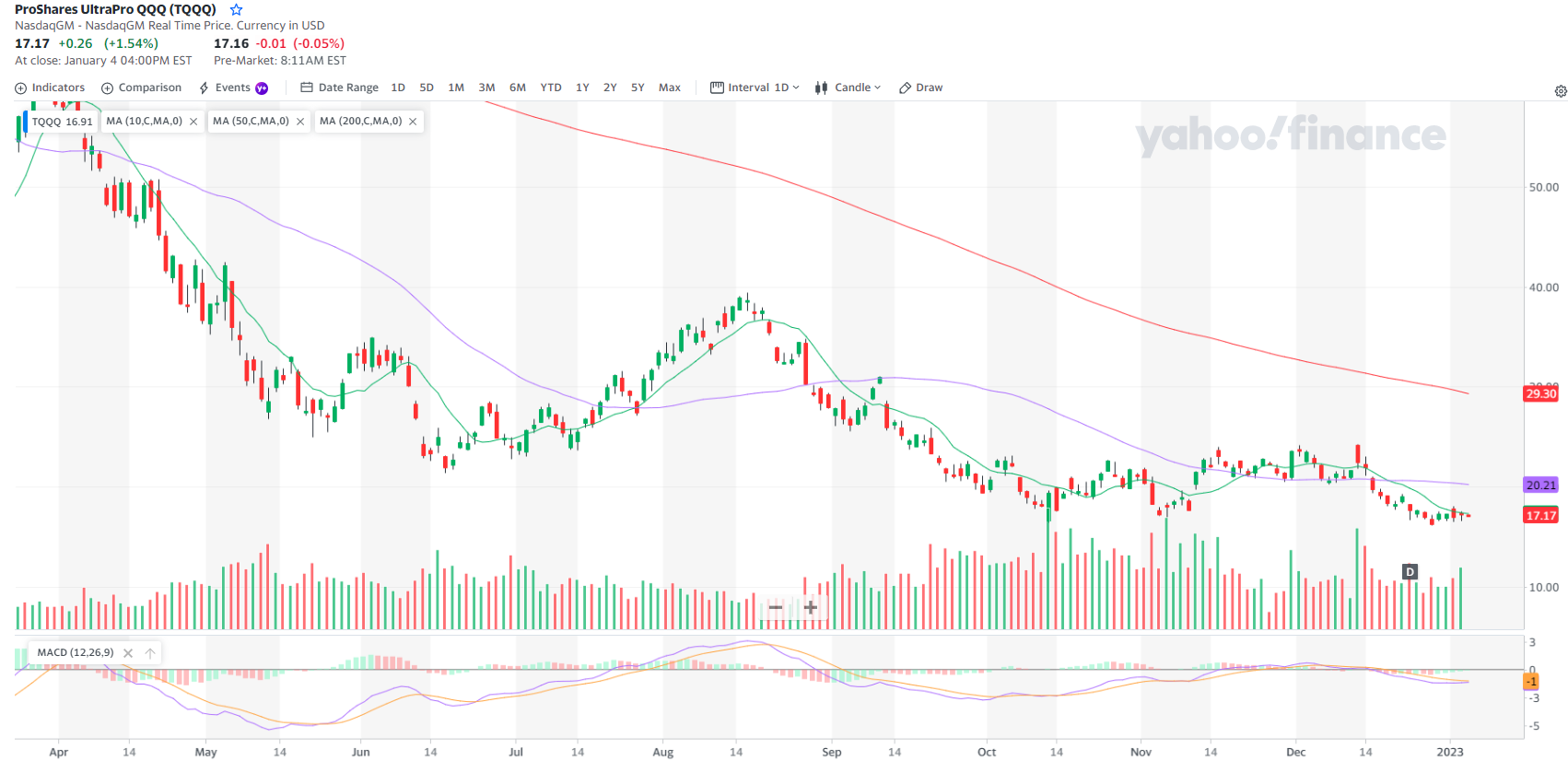Open the Date Range picker

click(x=339, y=88)
